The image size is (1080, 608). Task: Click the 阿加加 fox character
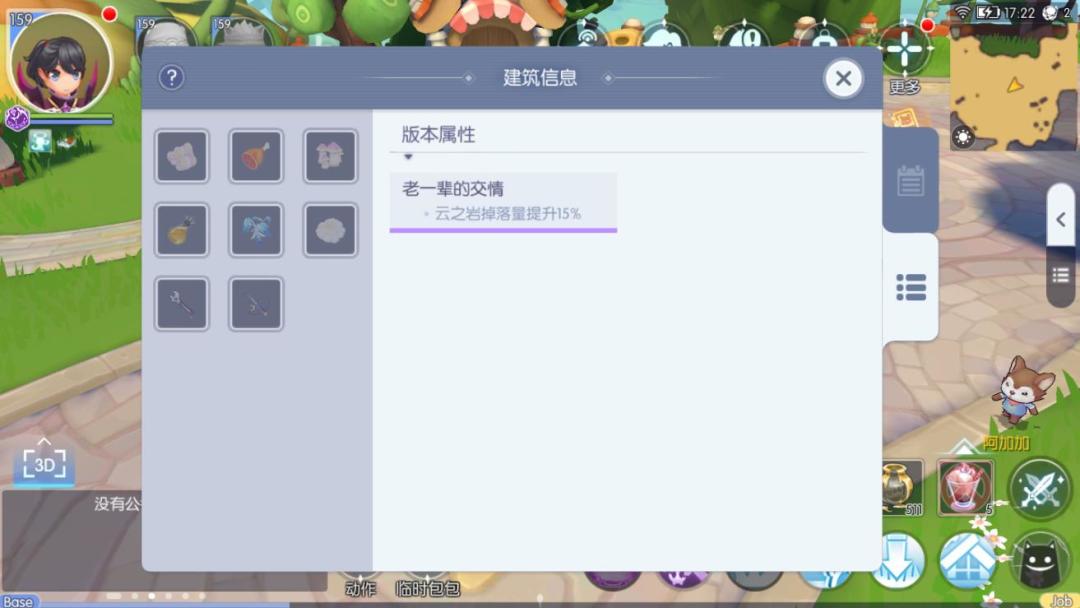tap(1022, 390)
